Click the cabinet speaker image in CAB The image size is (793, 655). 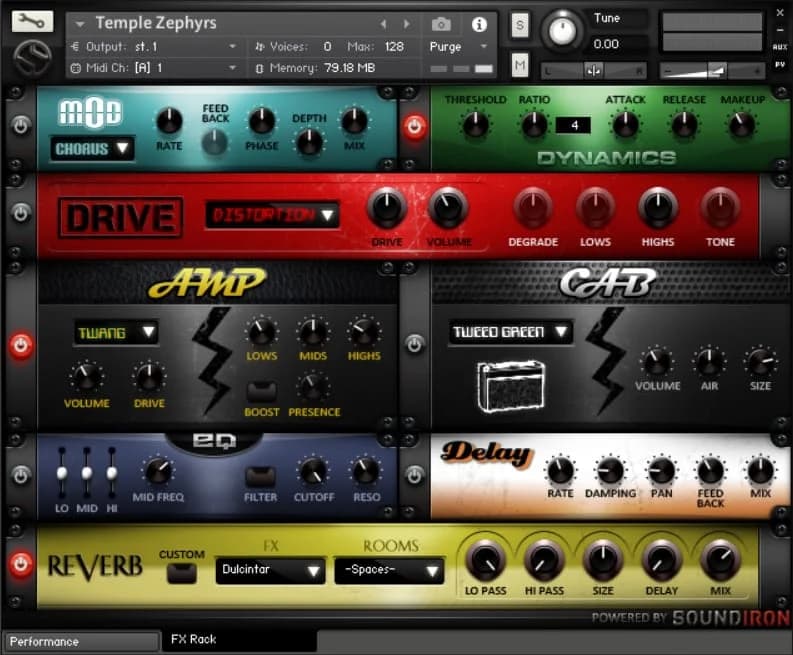510,386
